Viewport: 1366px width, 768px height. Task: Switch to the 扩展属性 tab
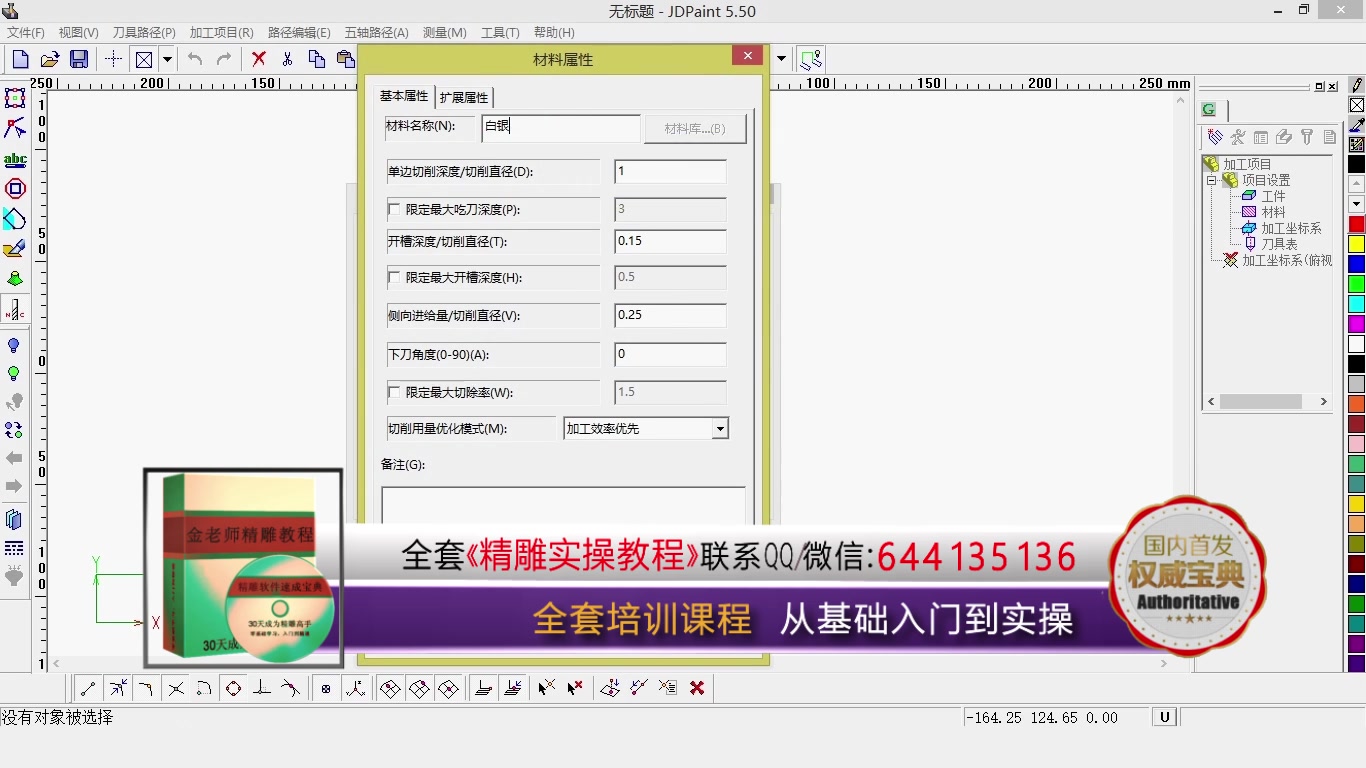[464, 96]
